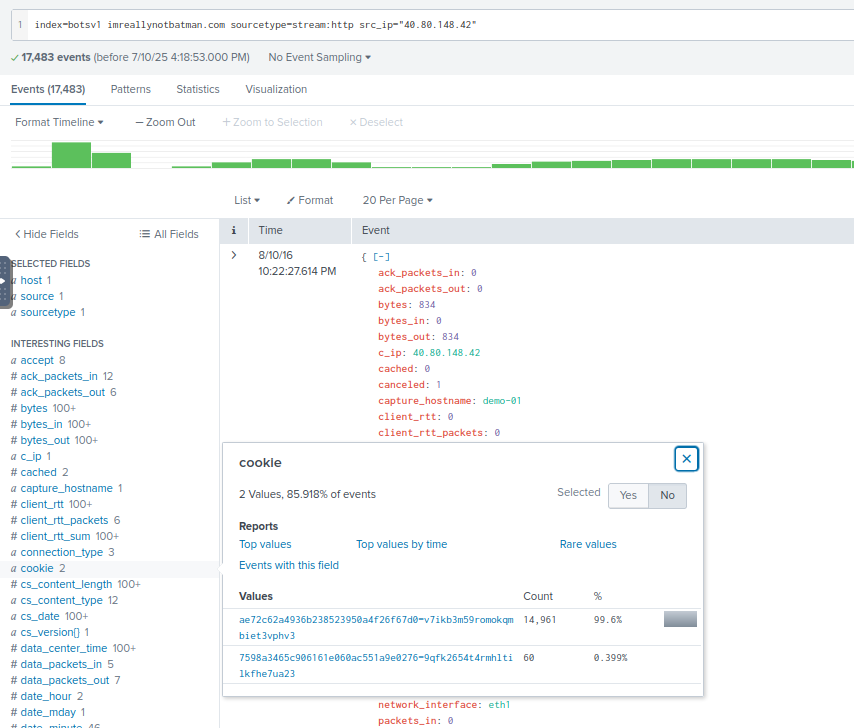Screen dimensions: 854x728
Task: Open the connection_type field details
Action: click(62, 552)
